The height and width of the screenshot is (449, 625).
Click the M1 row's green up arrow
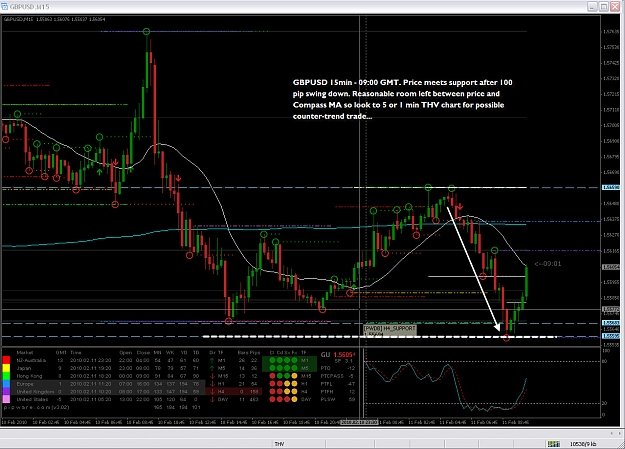click(x=212, y=360)
